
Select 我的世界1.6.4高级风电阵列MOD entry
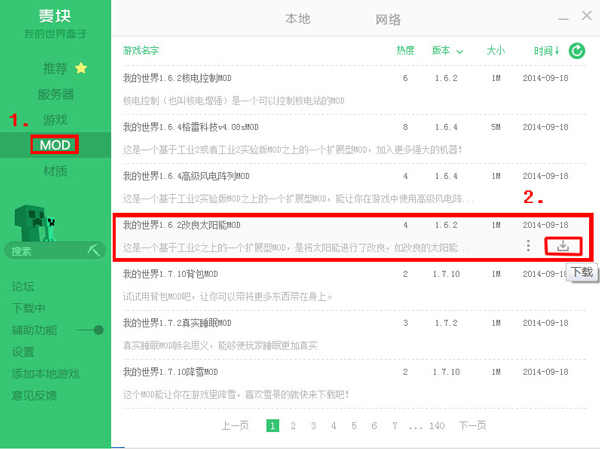186,176
